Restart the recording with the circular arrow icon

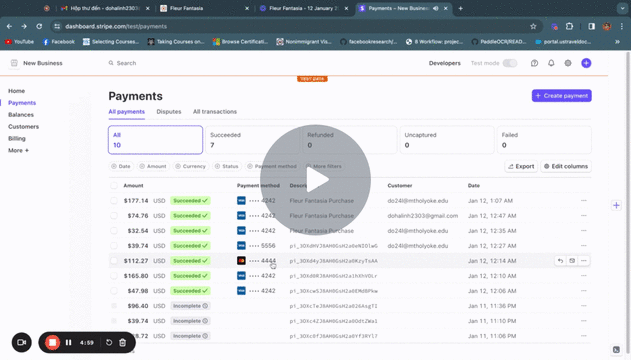109,342
